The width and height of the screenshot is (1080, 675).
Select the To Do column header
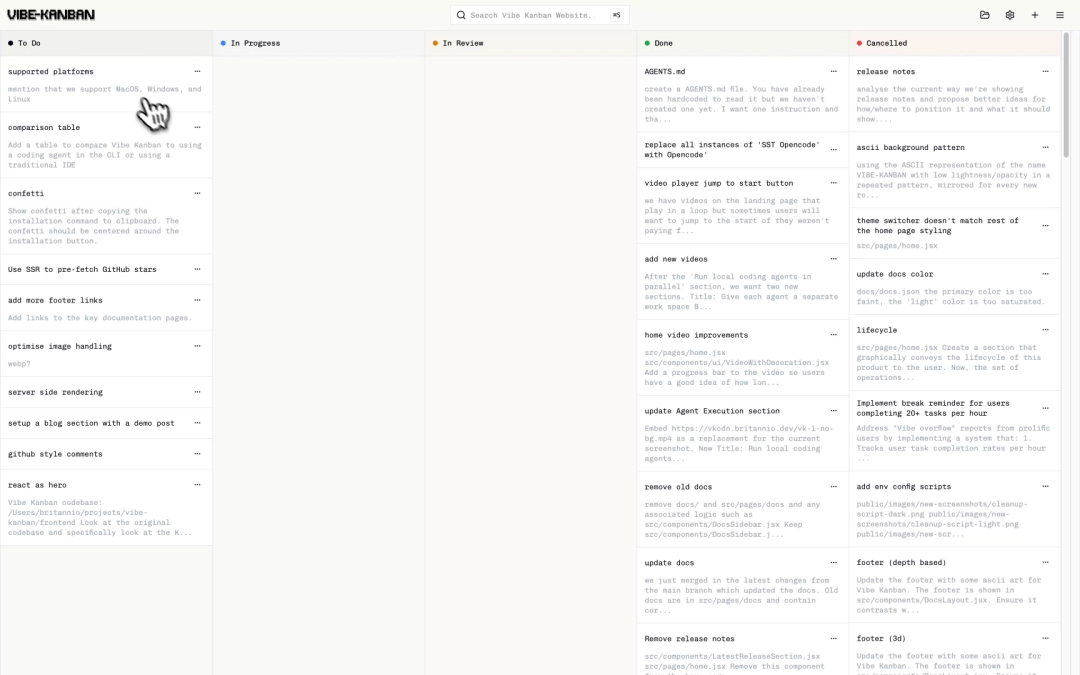coord(30,43)
